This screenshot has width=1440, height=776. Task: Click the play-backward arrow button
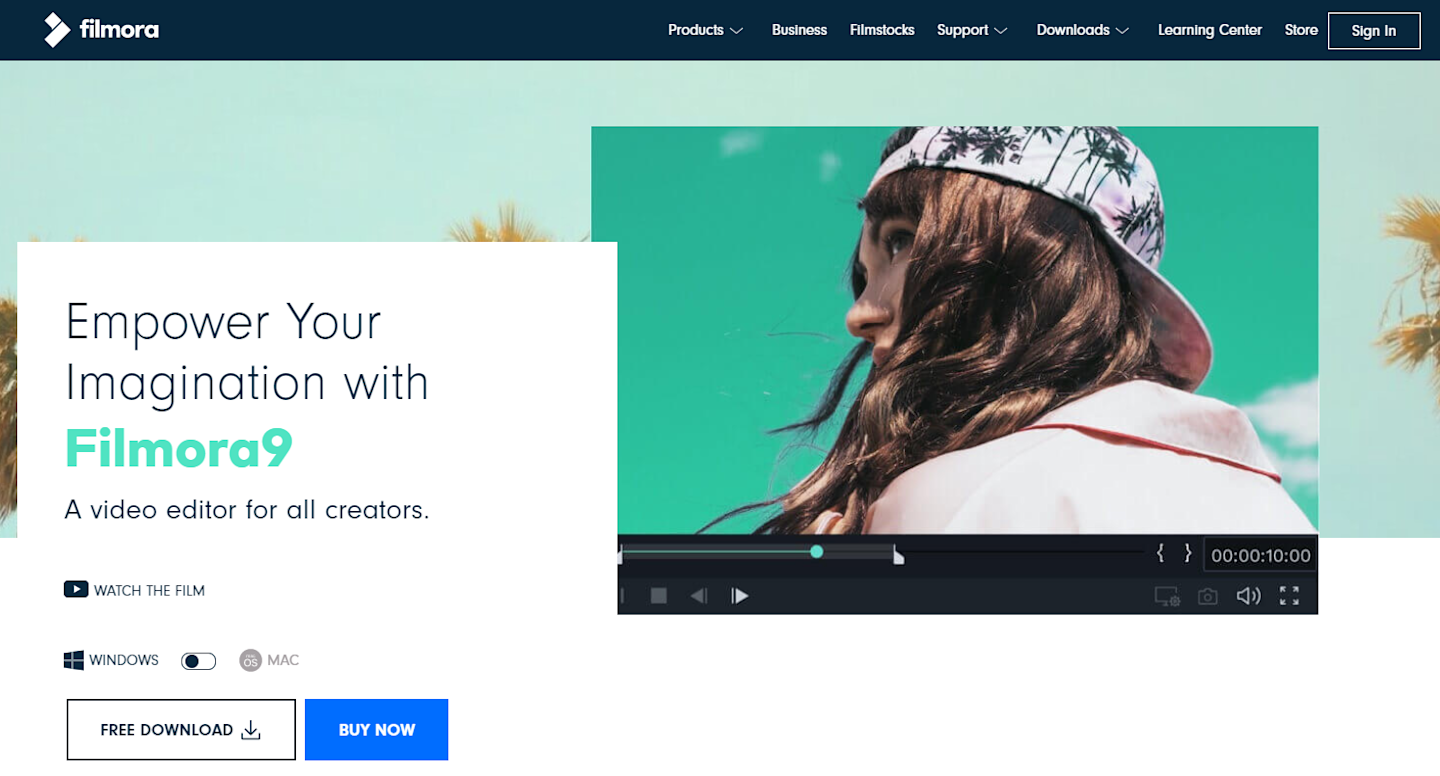699,596
